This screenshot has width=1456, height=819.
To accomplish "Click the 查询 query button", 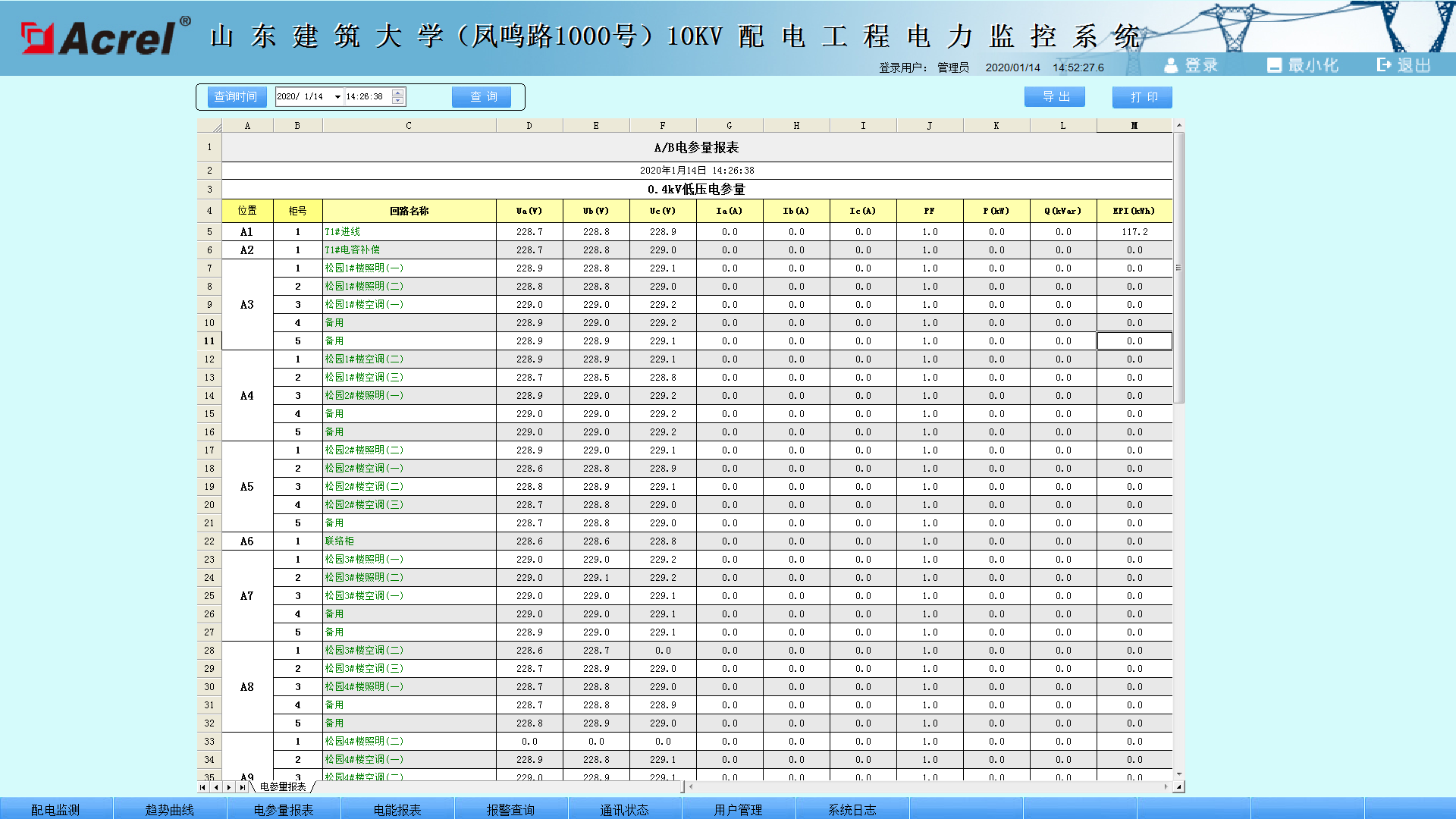I will coord(482,97).
